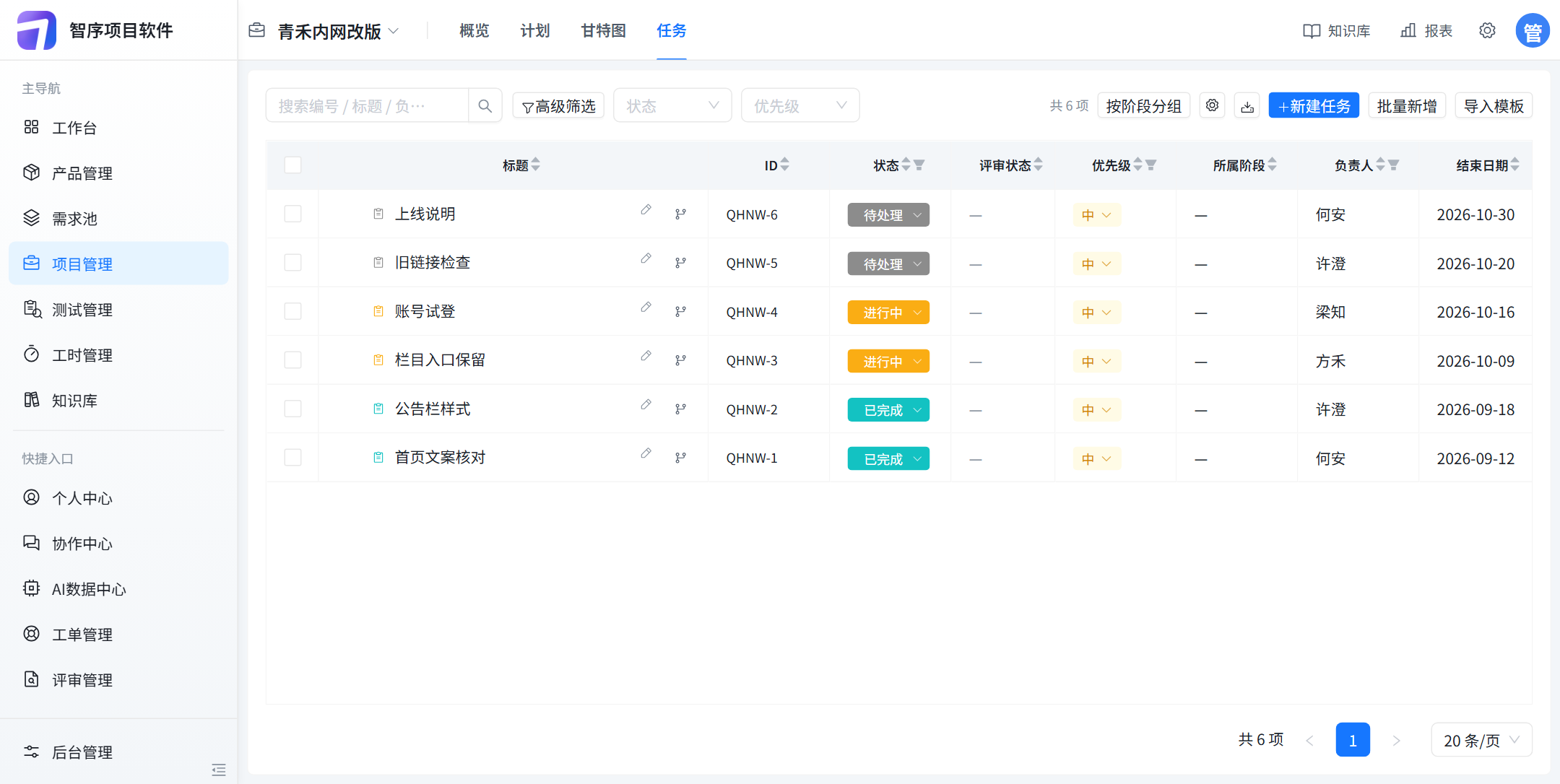Click the 新建任务 button
This screenshot has width=1560, height=784.
pos(1314,105)
